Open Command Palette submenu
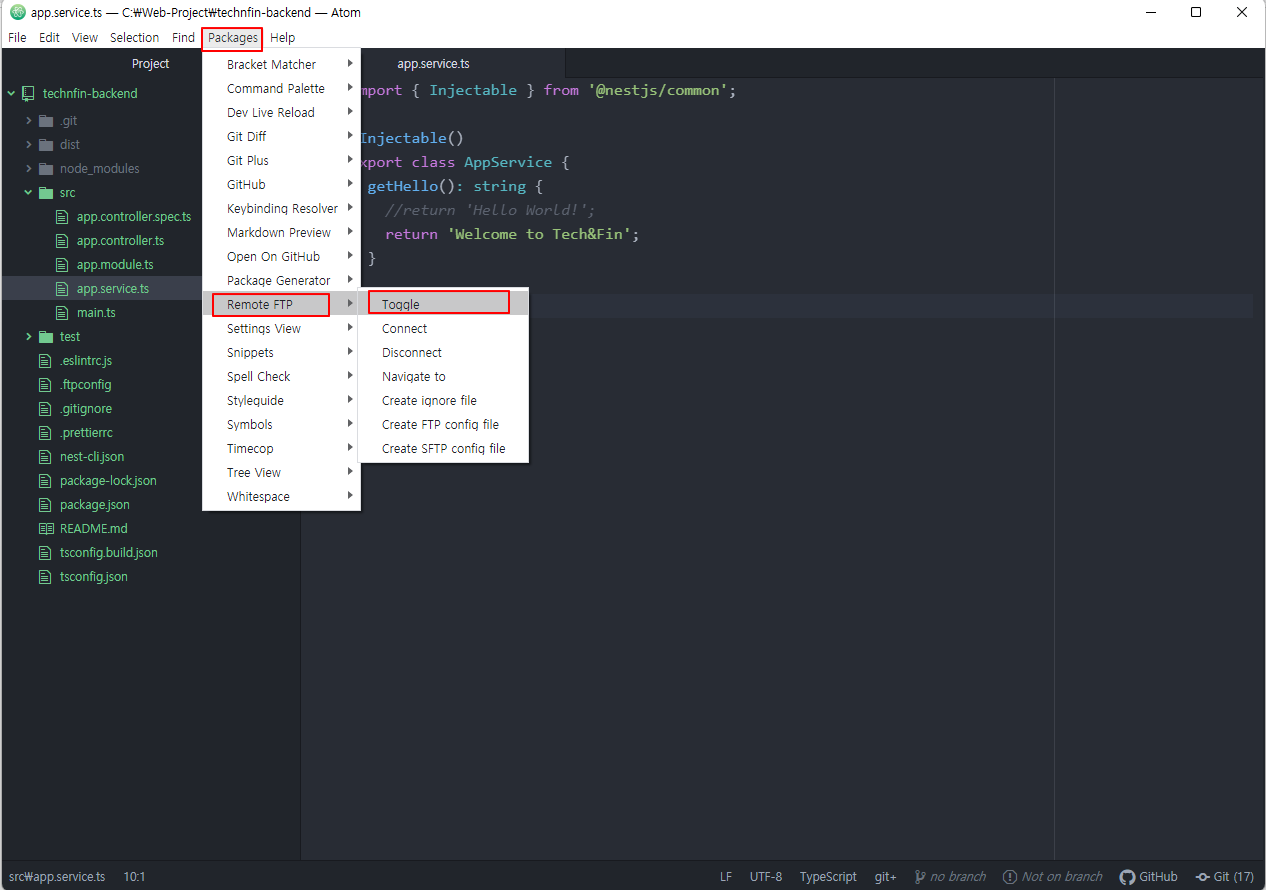The image size is (1266, 890). (x=281, y=88)
